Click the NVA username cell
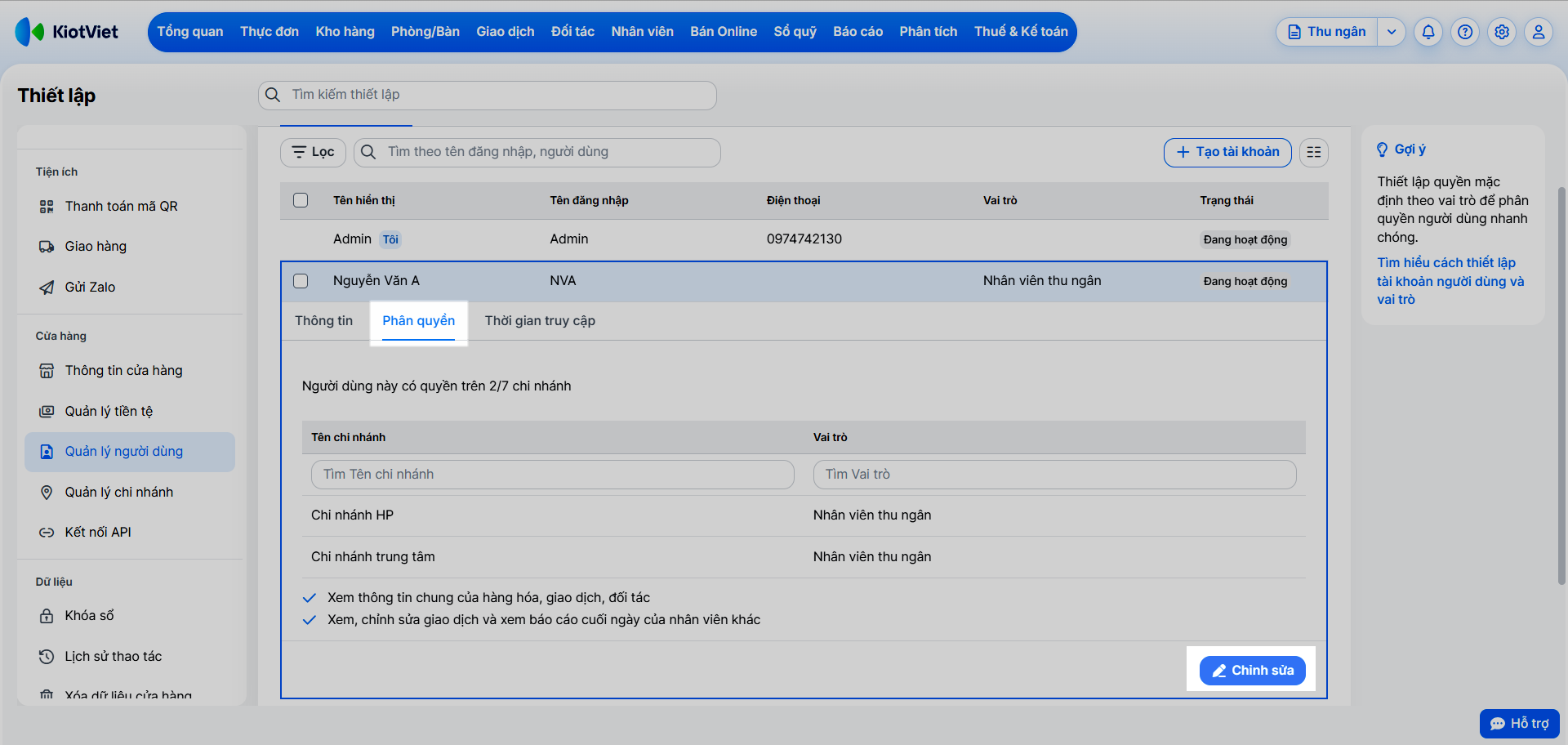The image size is (1568, 745). (x=563, y=281)
